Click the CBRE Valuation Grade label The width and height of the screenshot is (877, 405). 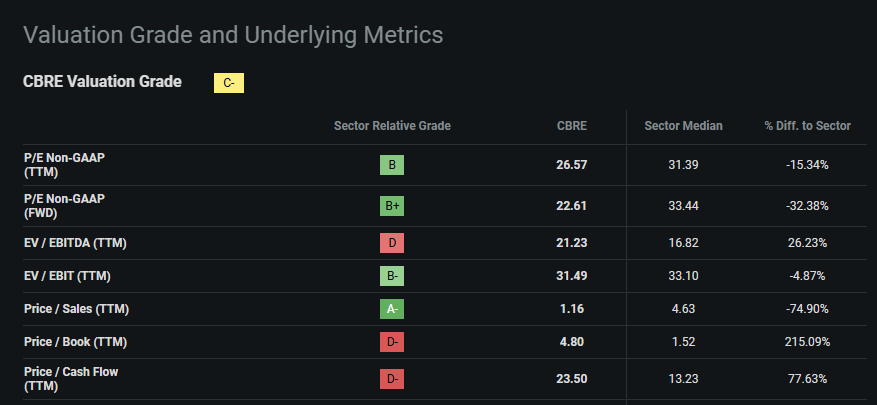102,82
